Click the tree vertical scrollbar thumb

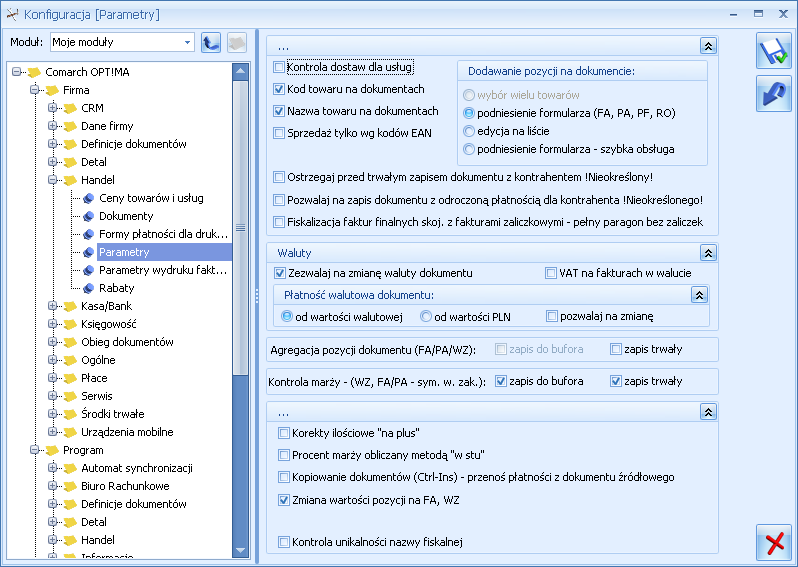click(241, 228)
